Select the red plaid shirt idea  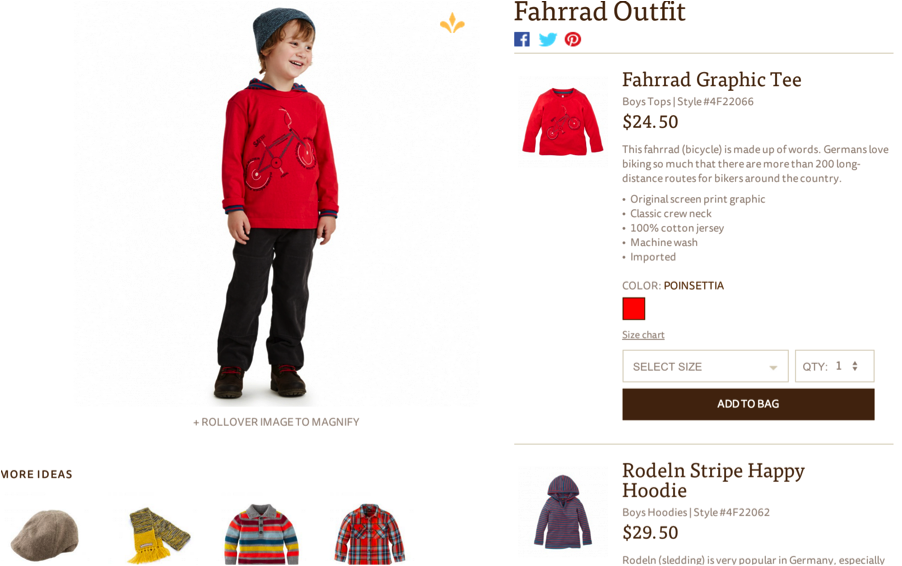pos(370,534)
